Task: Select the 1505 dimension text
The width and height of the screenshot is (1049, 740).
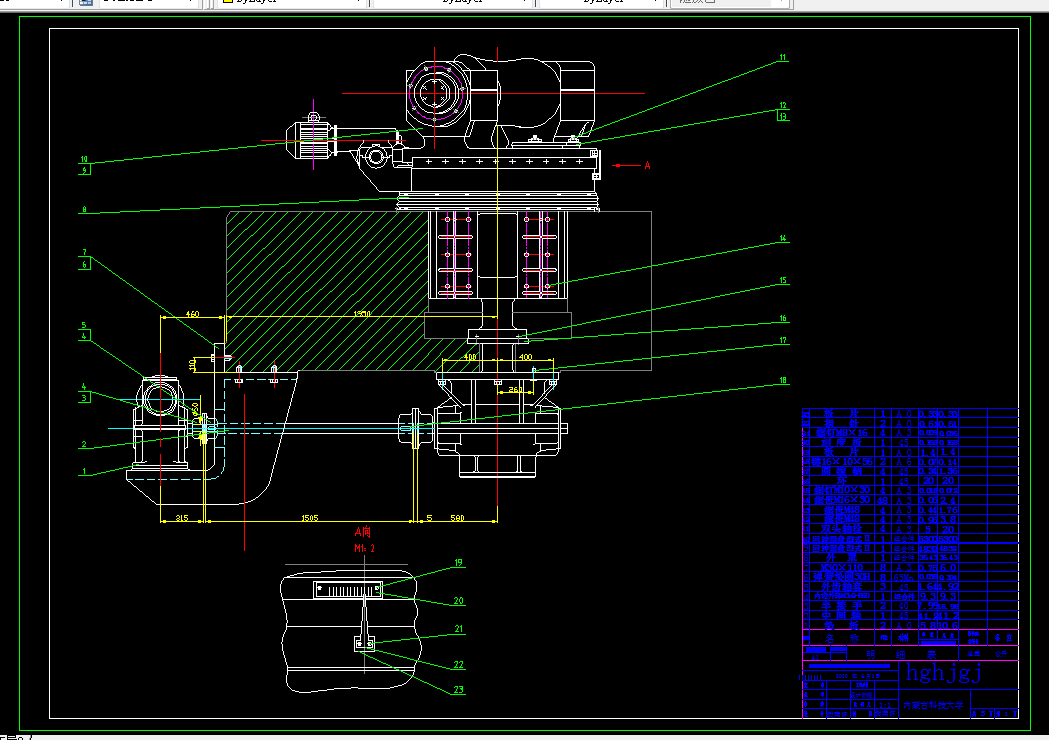Action: (x=309, y=518)
